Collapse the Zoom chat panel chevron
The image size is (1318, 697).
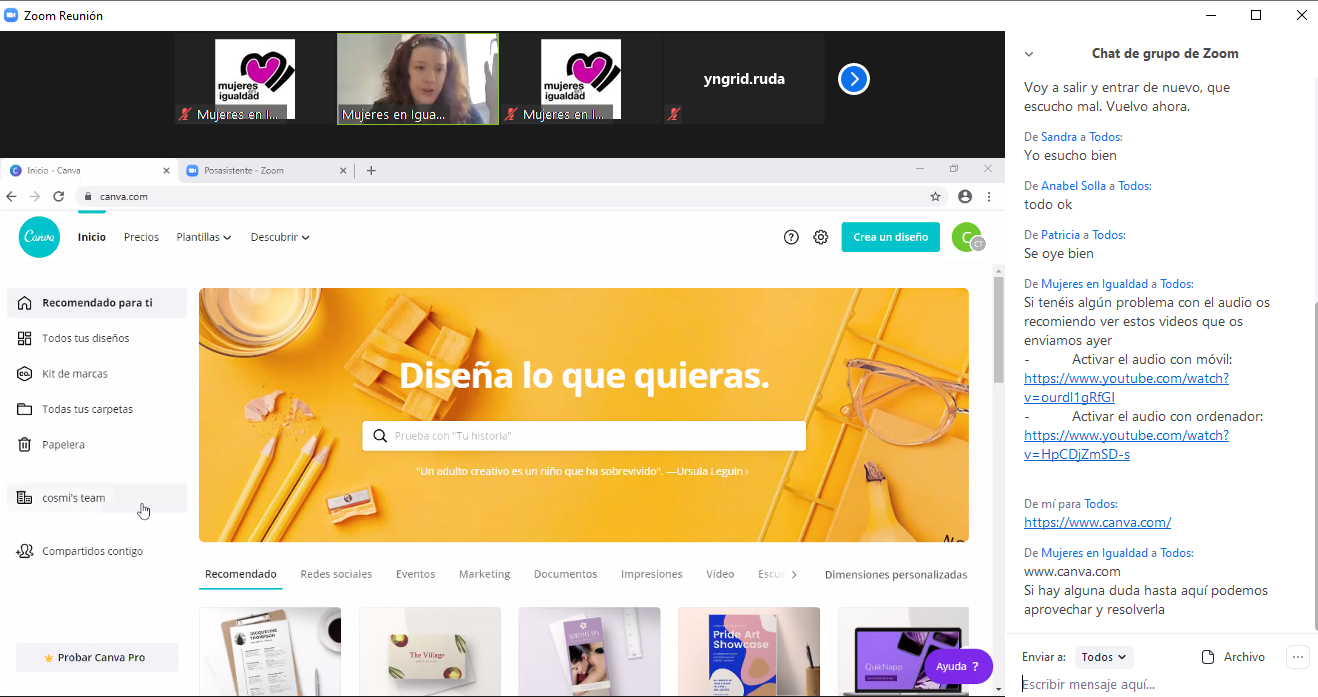tap(1029, 54)
